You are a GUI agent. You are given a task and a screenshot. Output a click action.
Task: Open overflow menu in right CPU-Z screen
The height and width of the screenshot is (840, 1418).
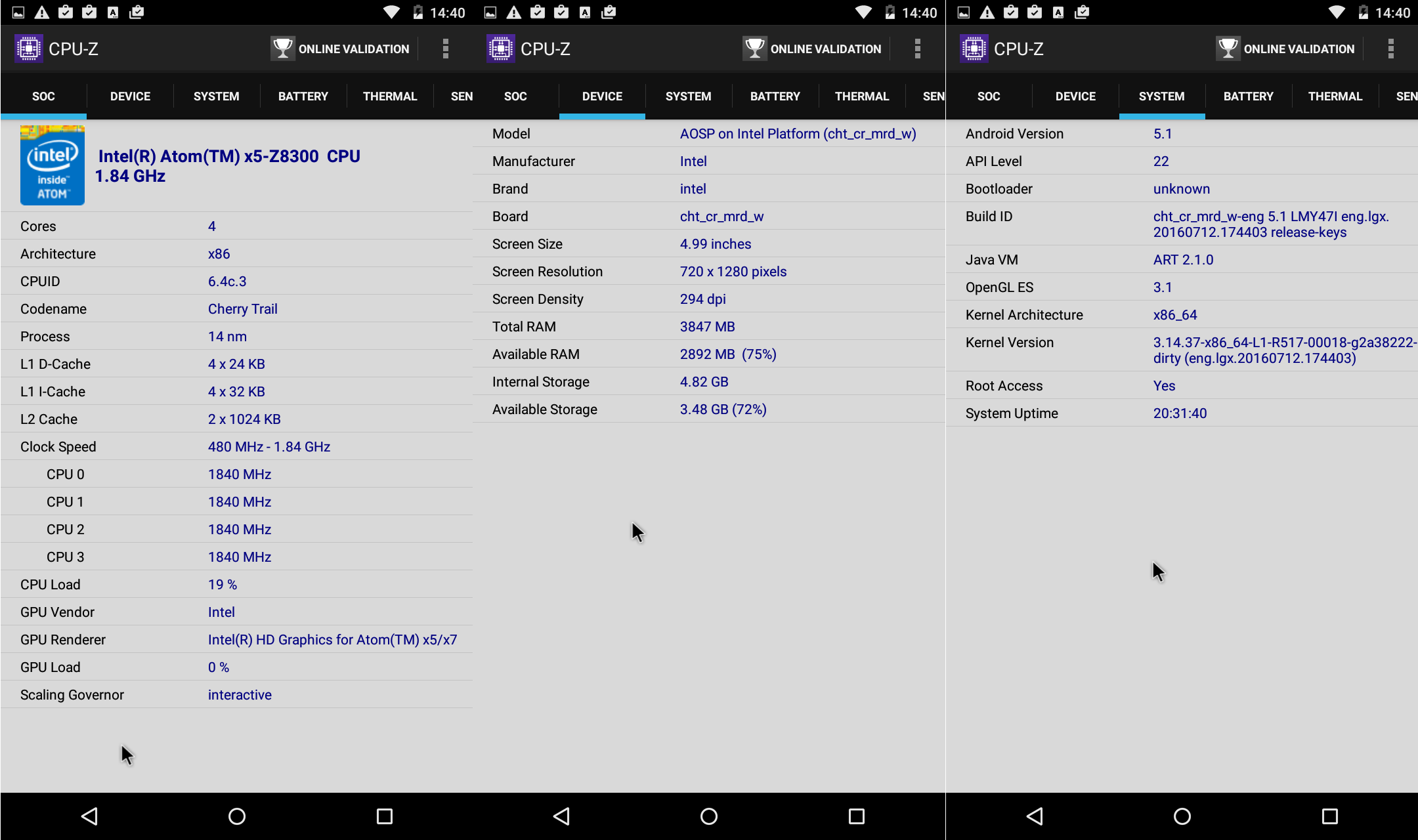tap(1391, 49)
